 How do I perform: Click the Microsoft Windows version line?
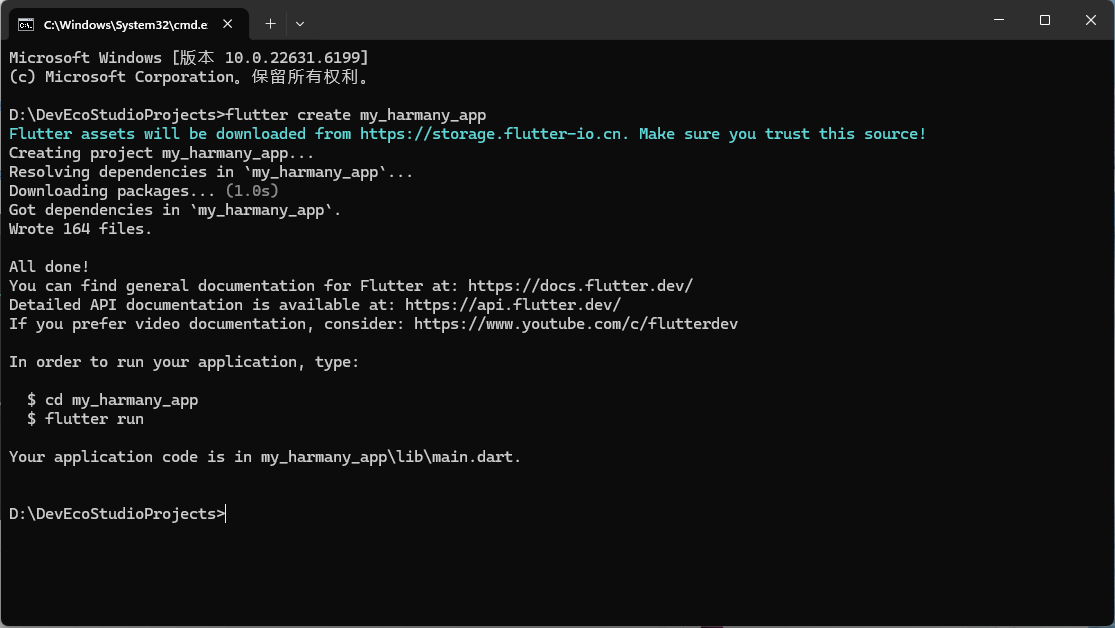click(x=188, y=58)
